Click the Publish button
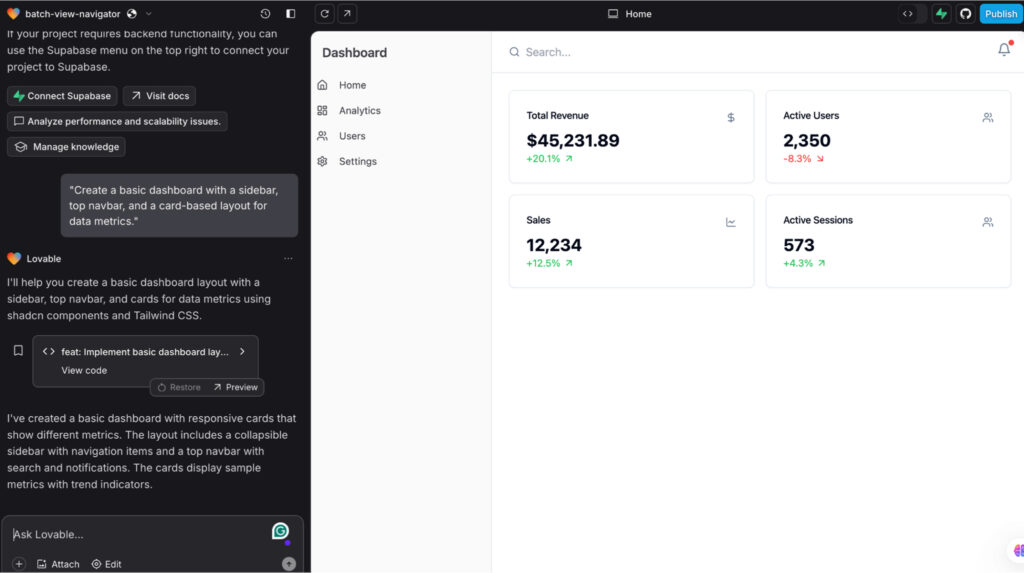Viewport: 1024px width, 573px height. [x=1000, y=14]
